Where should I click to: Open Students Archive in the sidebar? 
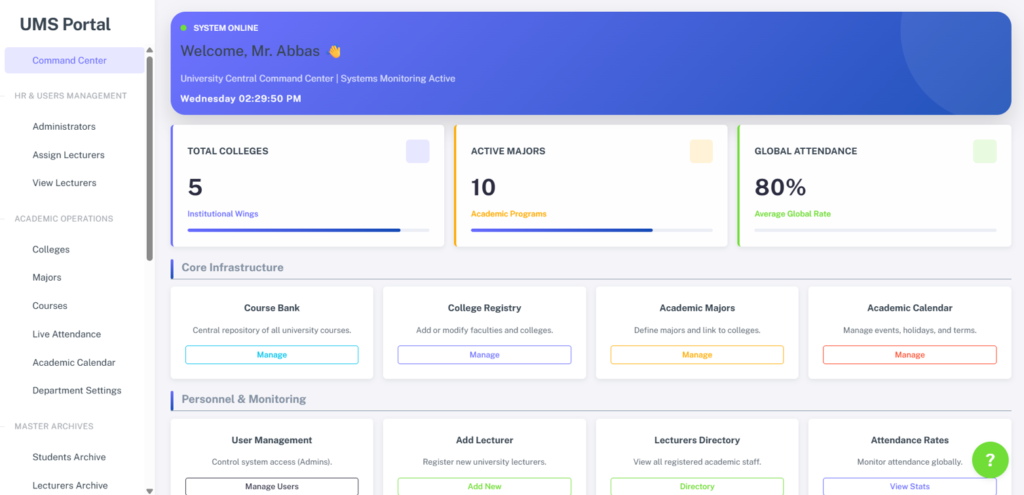click(x=69, y=457)
